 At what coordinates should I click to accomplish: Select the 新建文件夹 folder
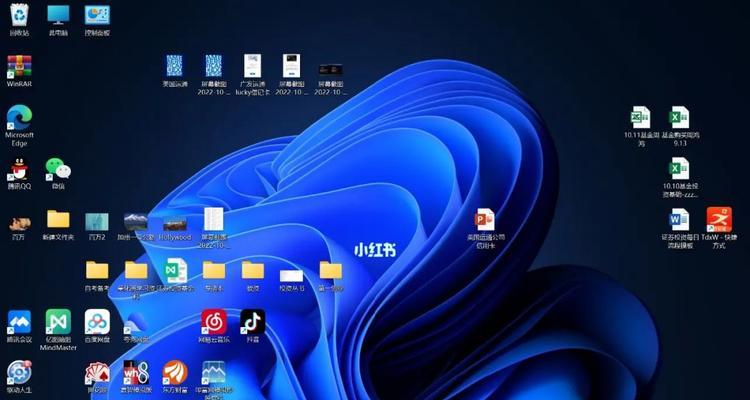tap(58, 220)
